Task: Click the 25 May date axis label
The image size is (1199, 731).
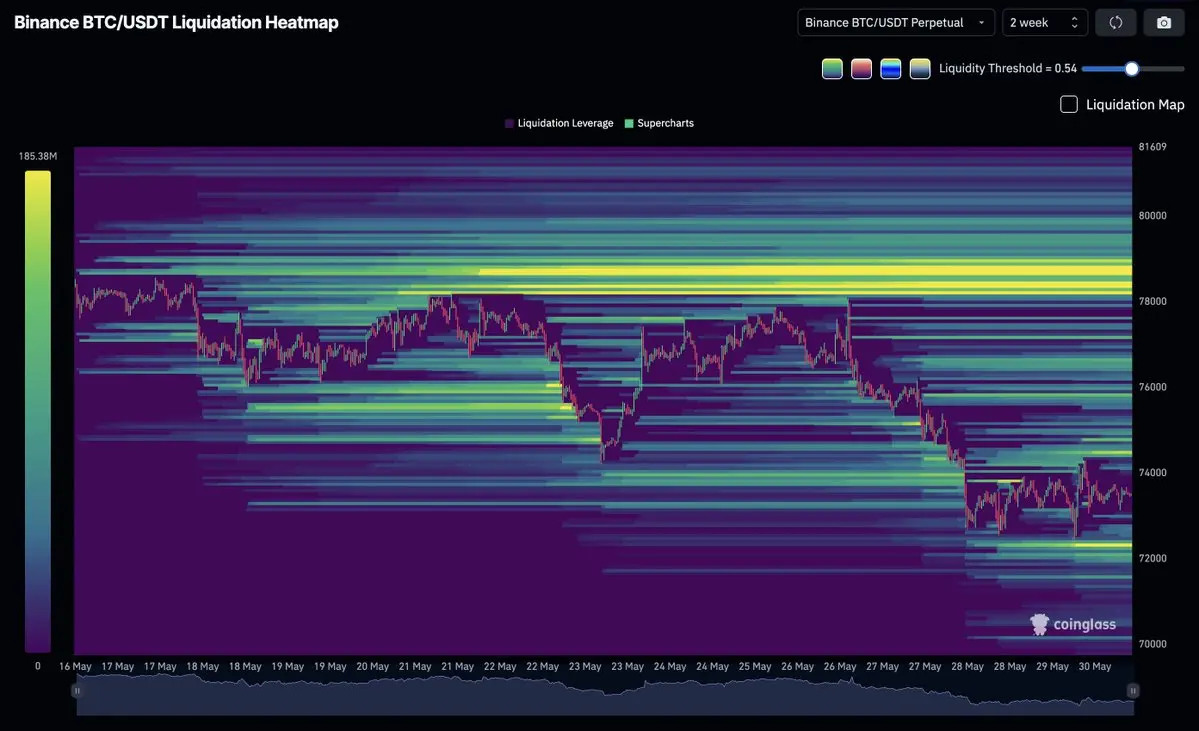Action: [x=755, y=667]
